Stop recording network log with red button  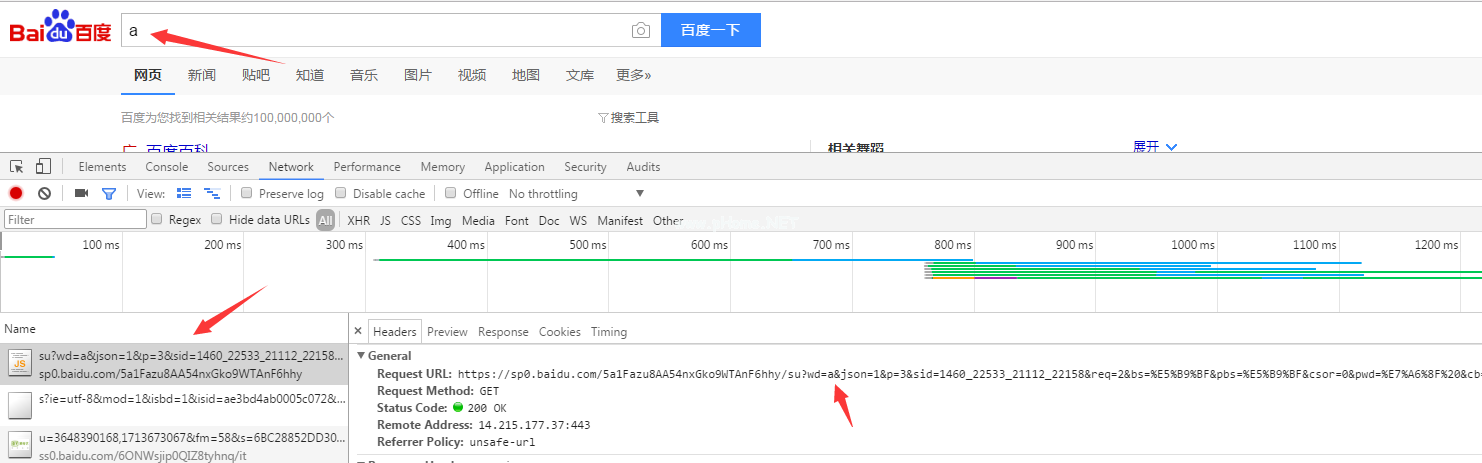click(16, 193)
